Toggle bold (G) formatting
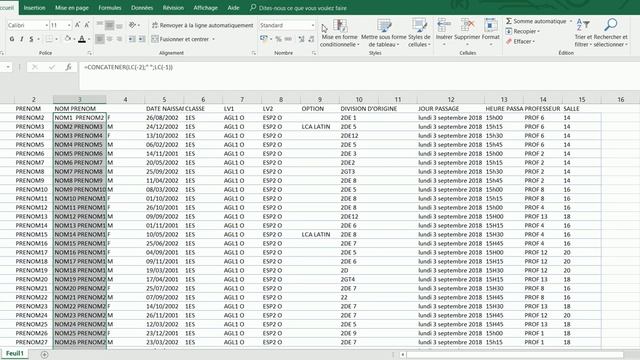The height and width of the screenshot is (360, 640). (12, 39)
